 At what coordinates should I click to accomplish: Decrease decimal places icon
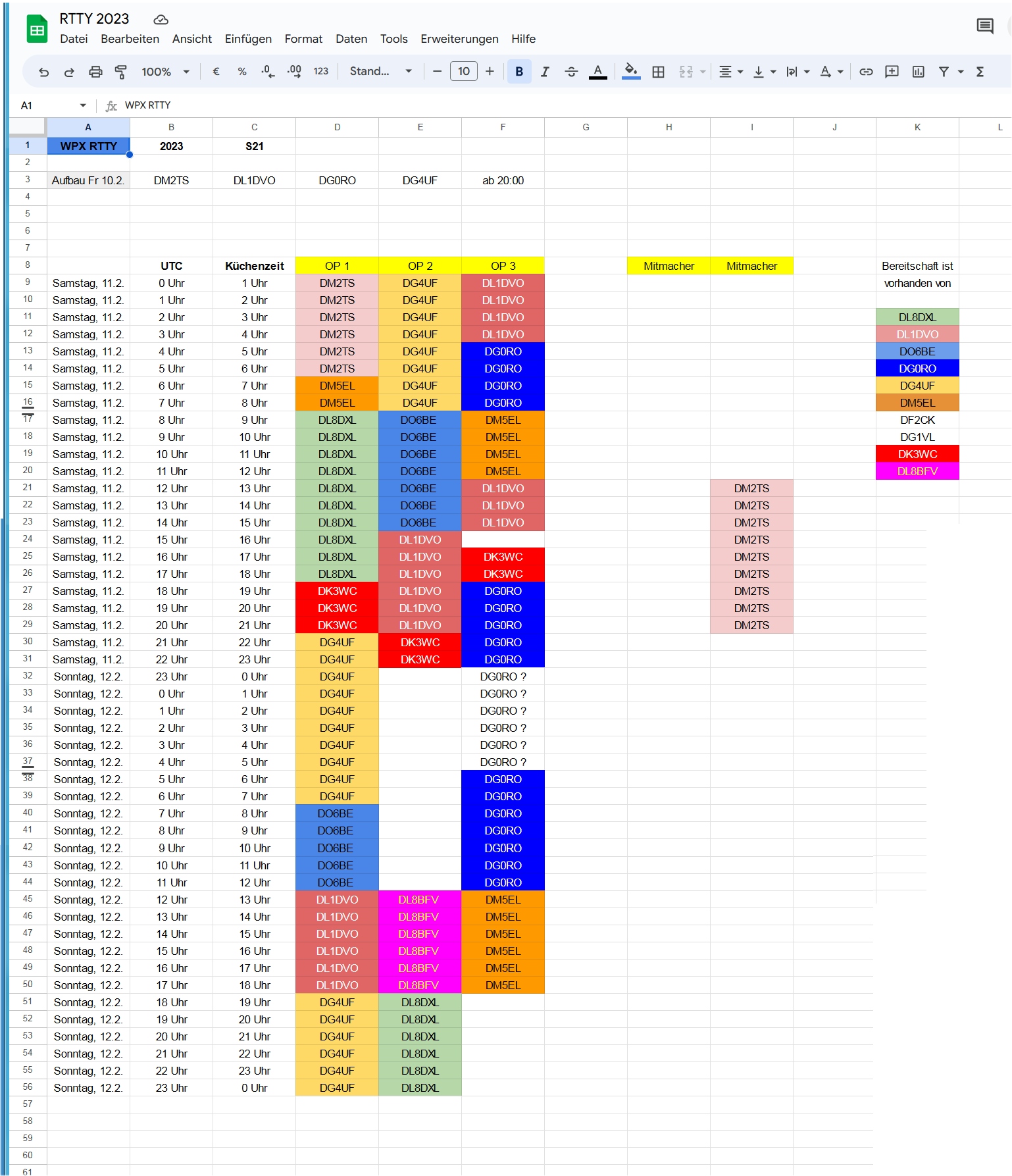(268, 72)
